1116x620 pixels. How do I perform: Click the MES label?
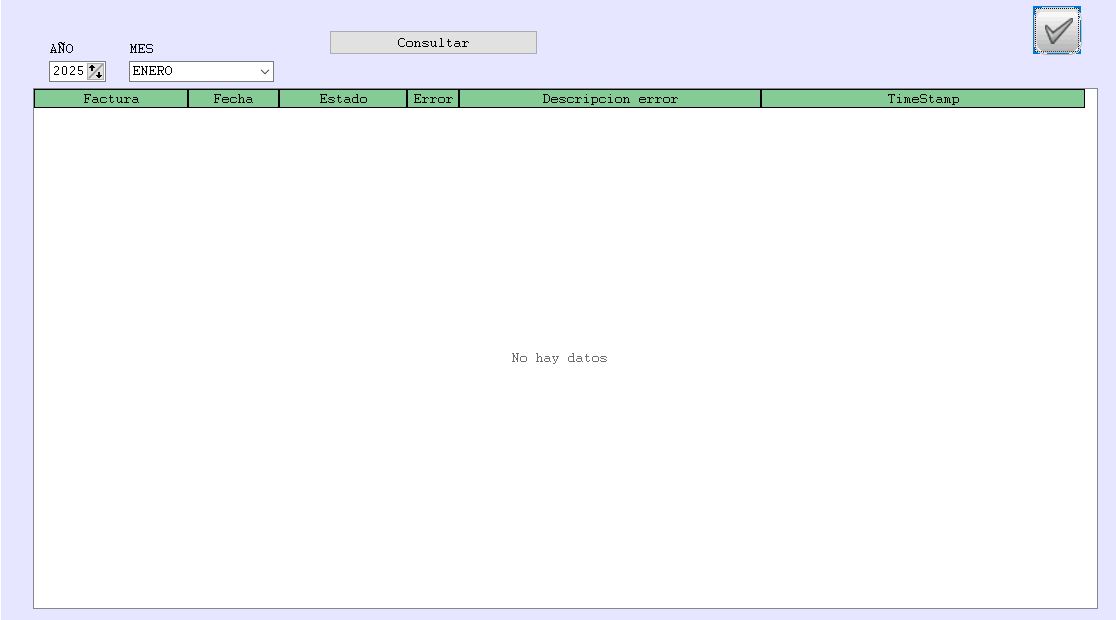[x=142, y=49]
